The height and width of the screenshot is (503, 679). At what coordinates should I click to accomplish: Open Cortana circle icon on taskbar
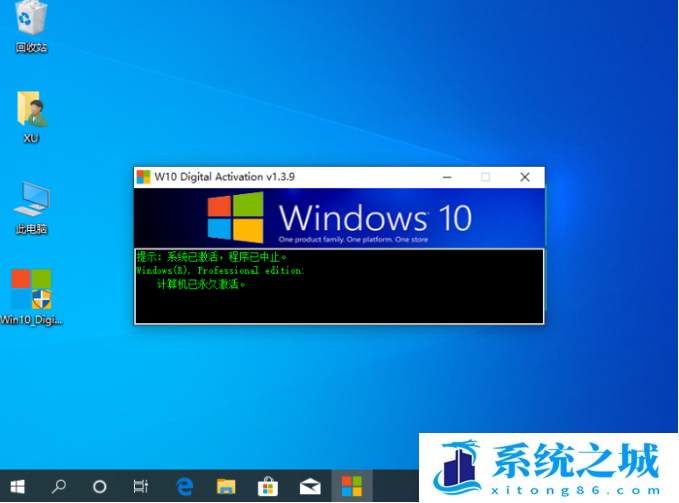coord(100,487)
